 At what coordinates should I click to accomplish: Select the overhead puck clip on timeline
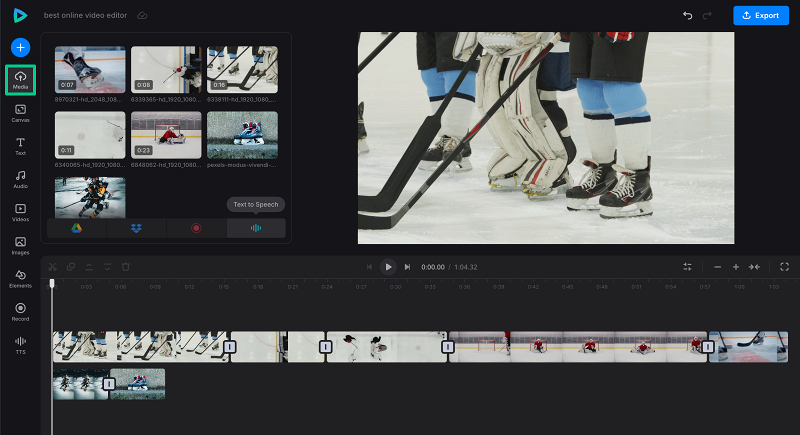pyautogui.click(x=387, y=347)
